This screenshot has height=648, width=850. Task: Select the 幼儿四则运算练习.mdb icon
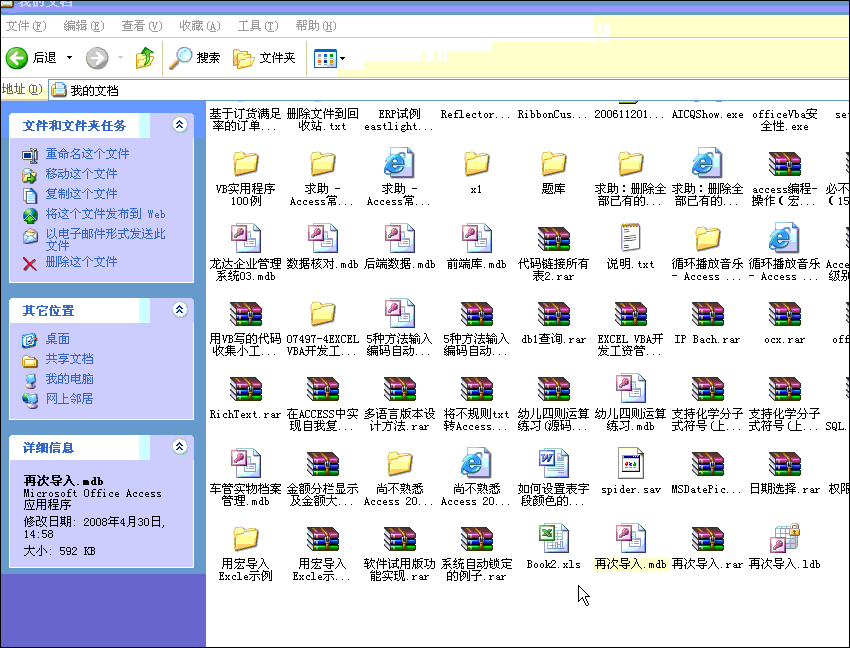pyautogui.click(x=630, y=388)
